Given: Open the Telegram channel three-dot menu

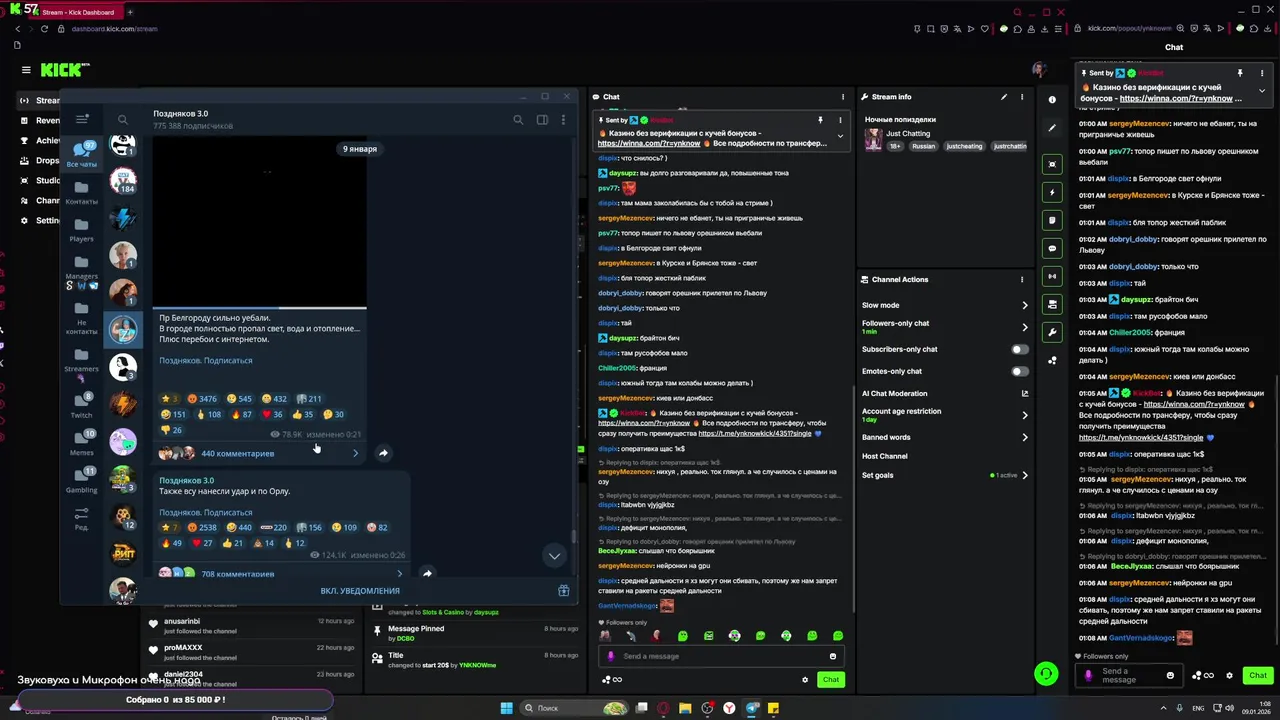Looking at the screenshot, I should (563, 120).
